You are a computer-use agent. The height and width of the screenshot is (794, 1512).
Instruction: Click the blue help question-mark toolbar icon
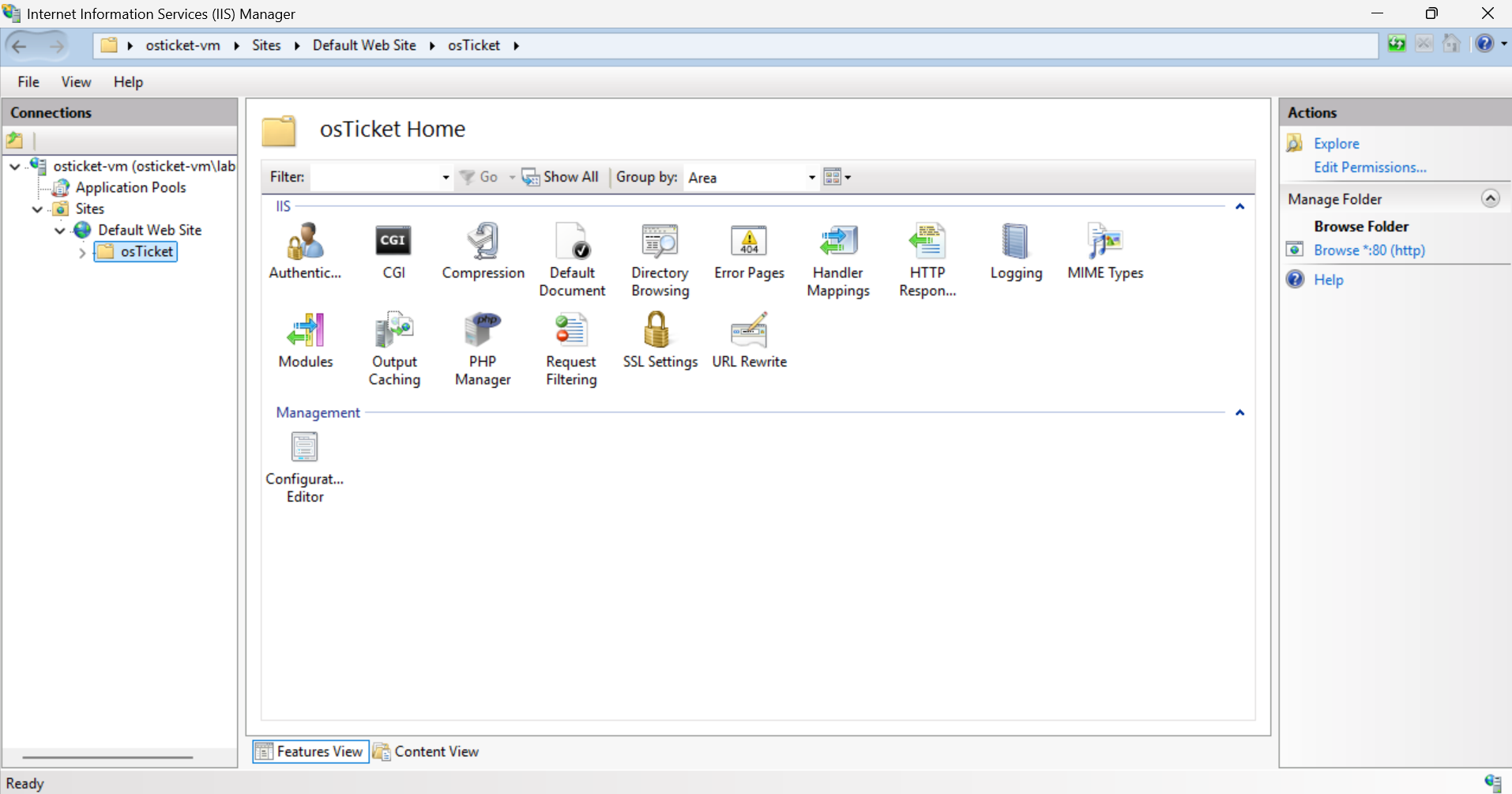[1485, 43]
